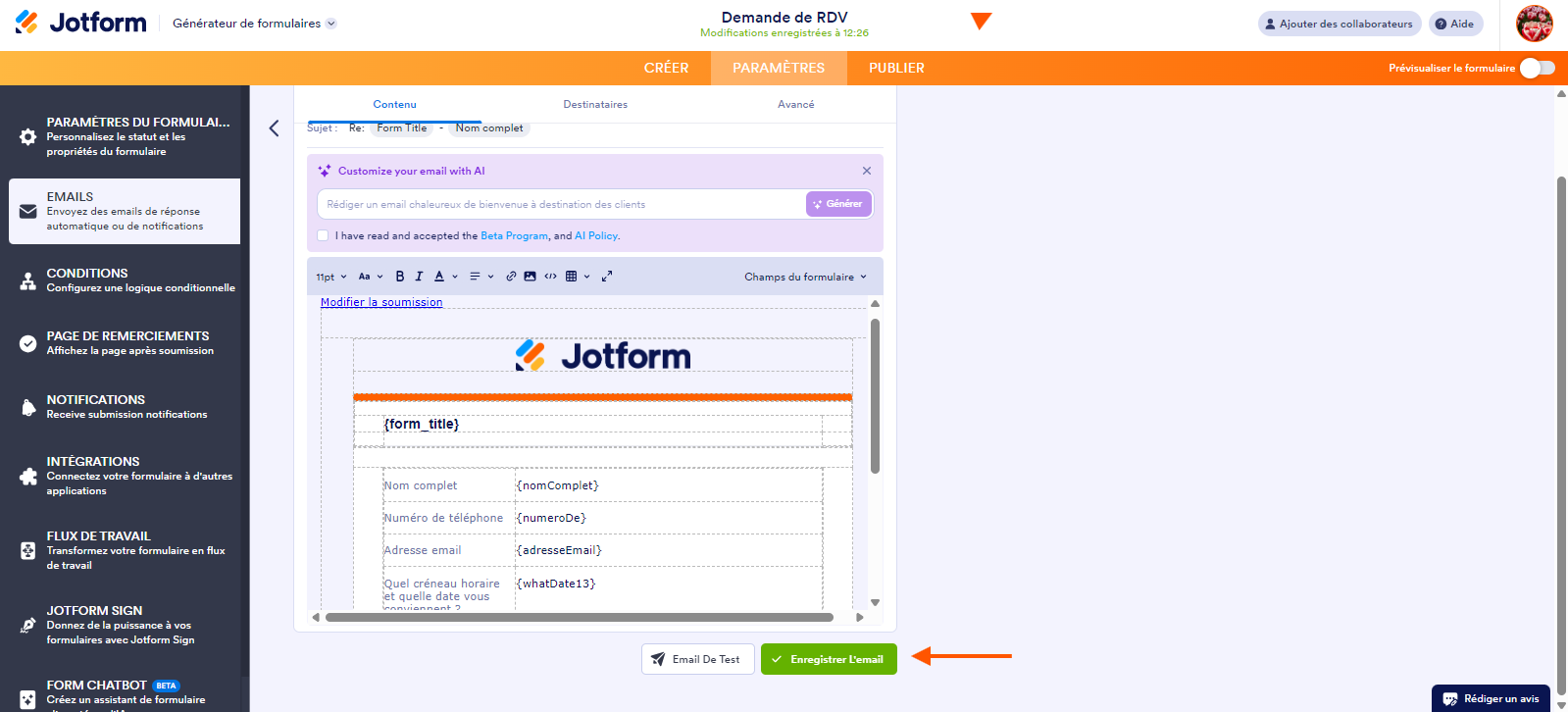Open the NOTIFICATIONS bell icon
This screenshot has height=712, width=1568.
click(x=28, y=407)
